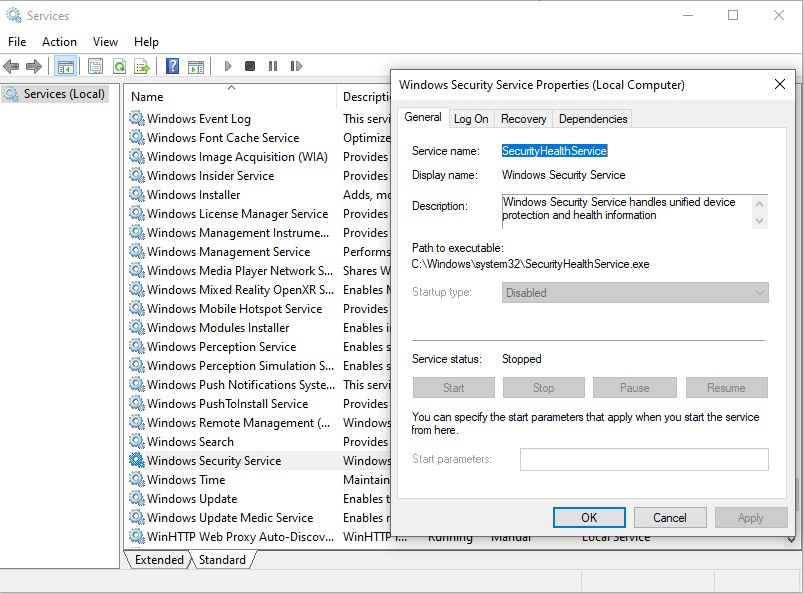Image resolution: width=804 pixels, height=594 pixels.
Task: Click the Description column header
Action: [x=365, y=96]
